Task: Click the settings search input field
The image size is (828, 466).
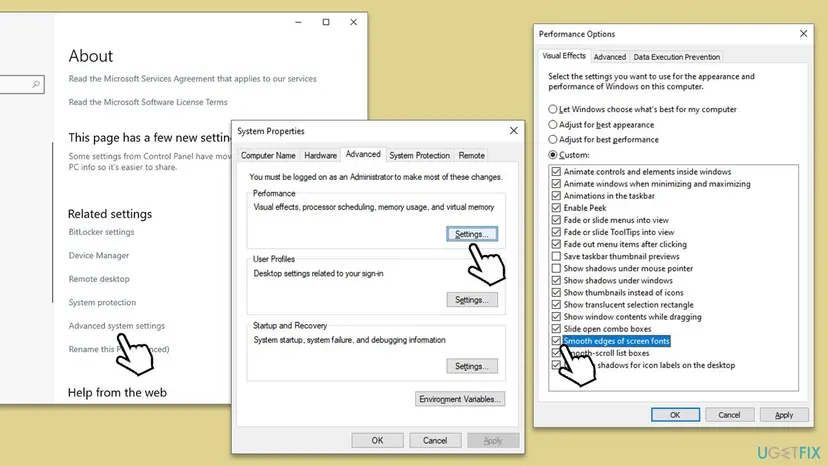Action: coord(21,85)
